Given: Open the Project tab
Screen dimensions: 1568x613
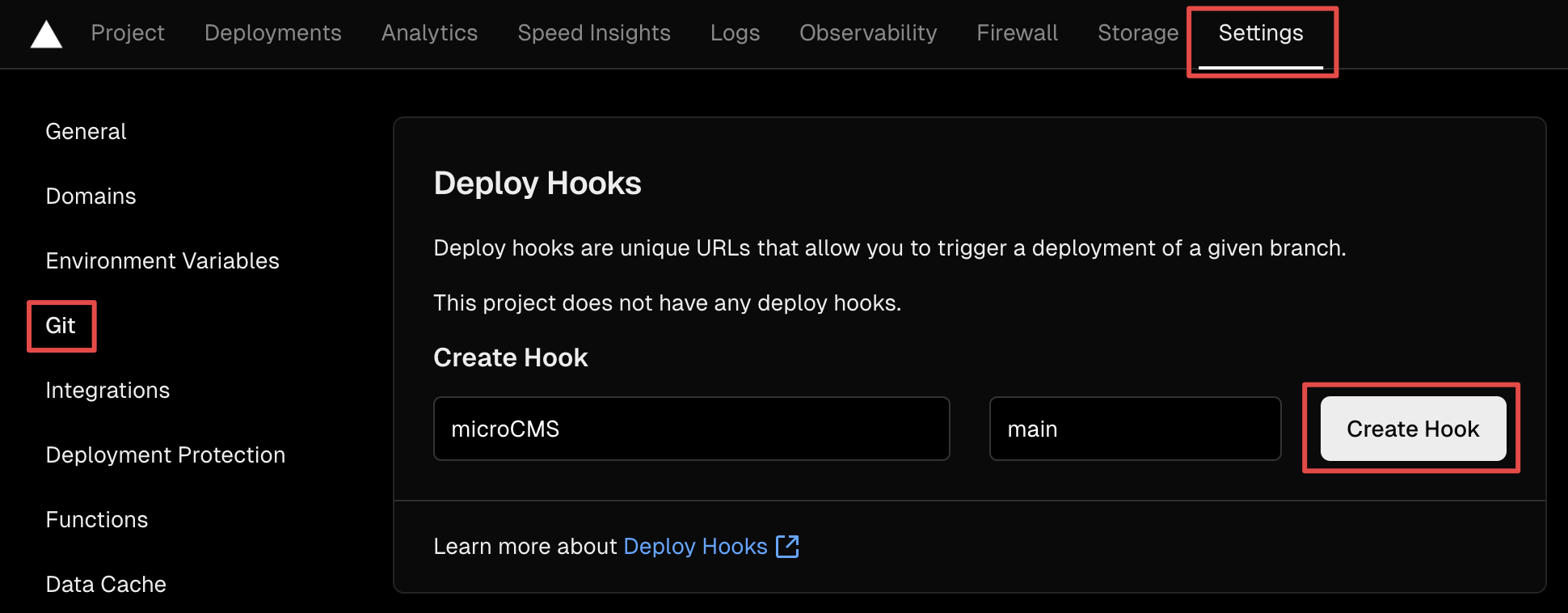Looking at the screenshot, I should tap(128, 33).
